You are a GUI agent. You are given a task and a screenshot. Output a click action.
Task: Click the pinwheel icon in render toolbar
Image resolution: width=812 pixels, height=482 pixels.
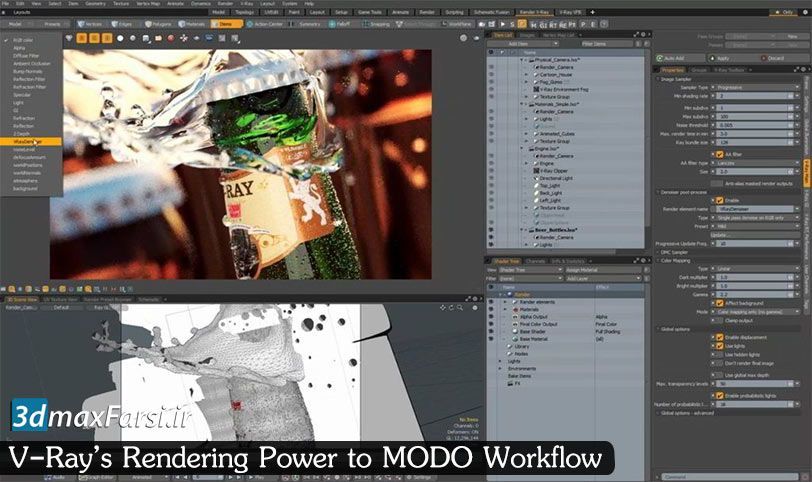click(x=184, y=38)
